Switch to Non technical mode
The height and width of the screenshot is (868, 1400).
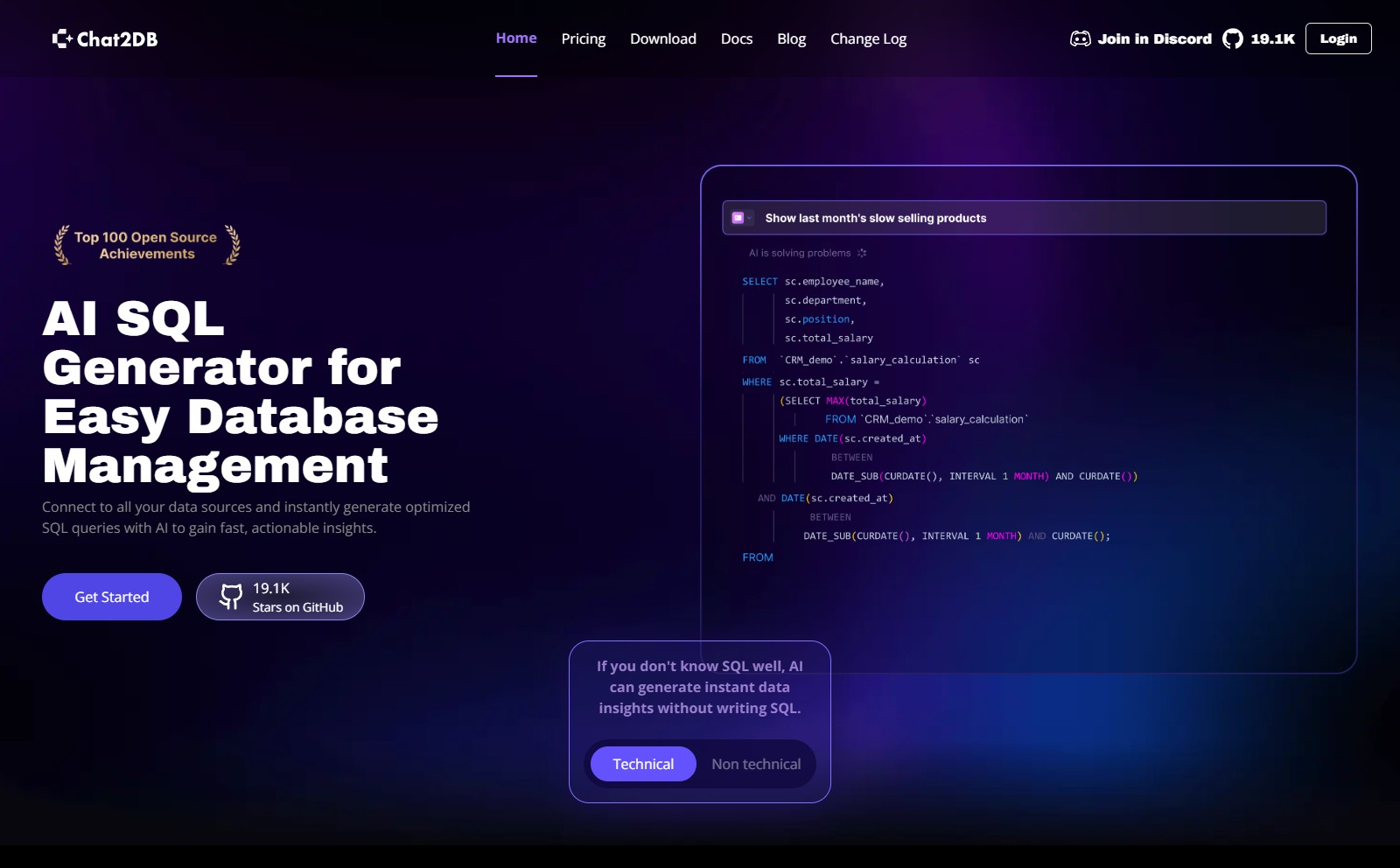coord(756,764)
